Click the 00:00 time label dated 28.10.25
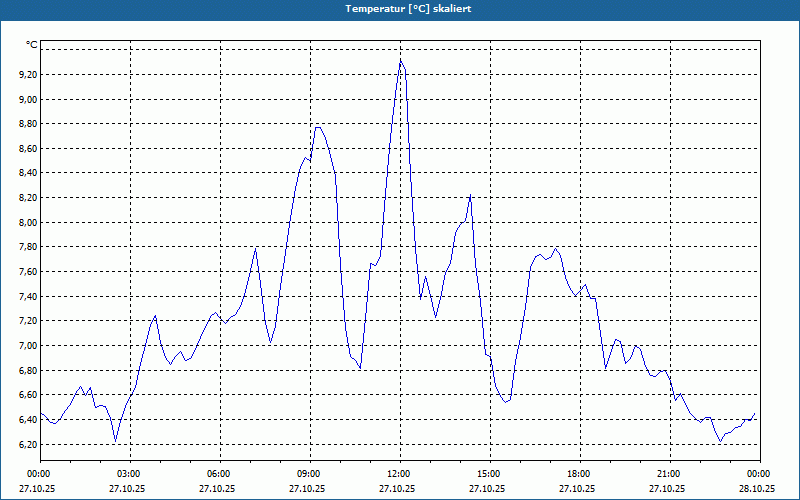The image size is (800, 500). (758, 474)
